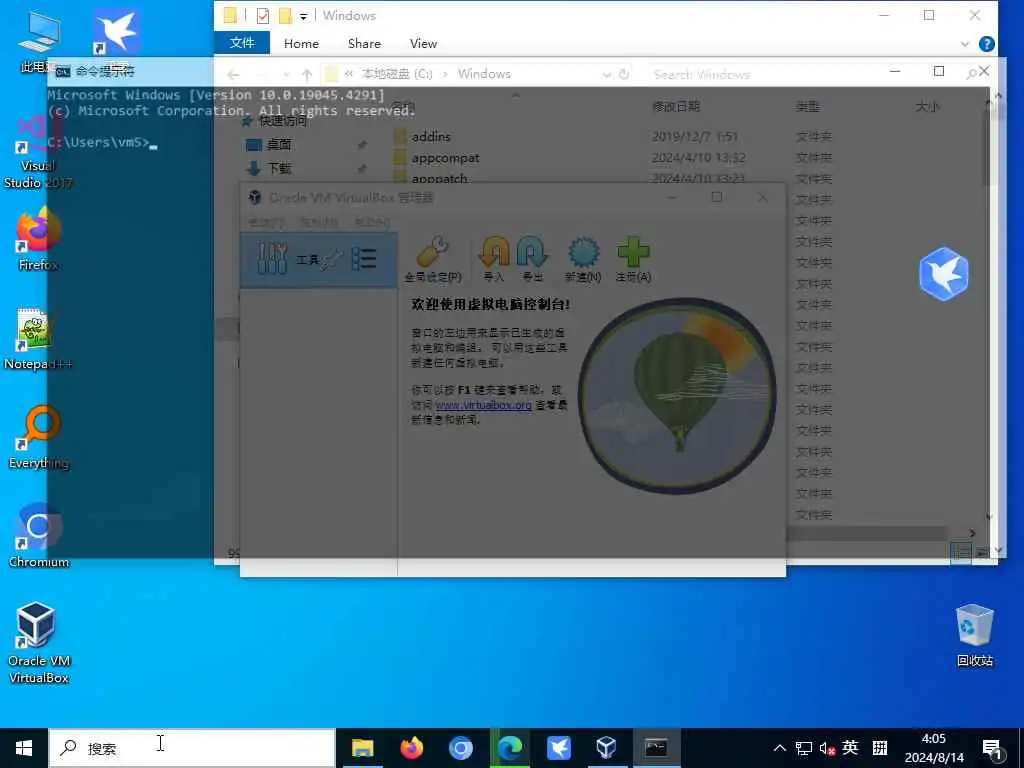Show hidden system tray icons
This screenshot has height=768, width=1024.
[780, 748]
